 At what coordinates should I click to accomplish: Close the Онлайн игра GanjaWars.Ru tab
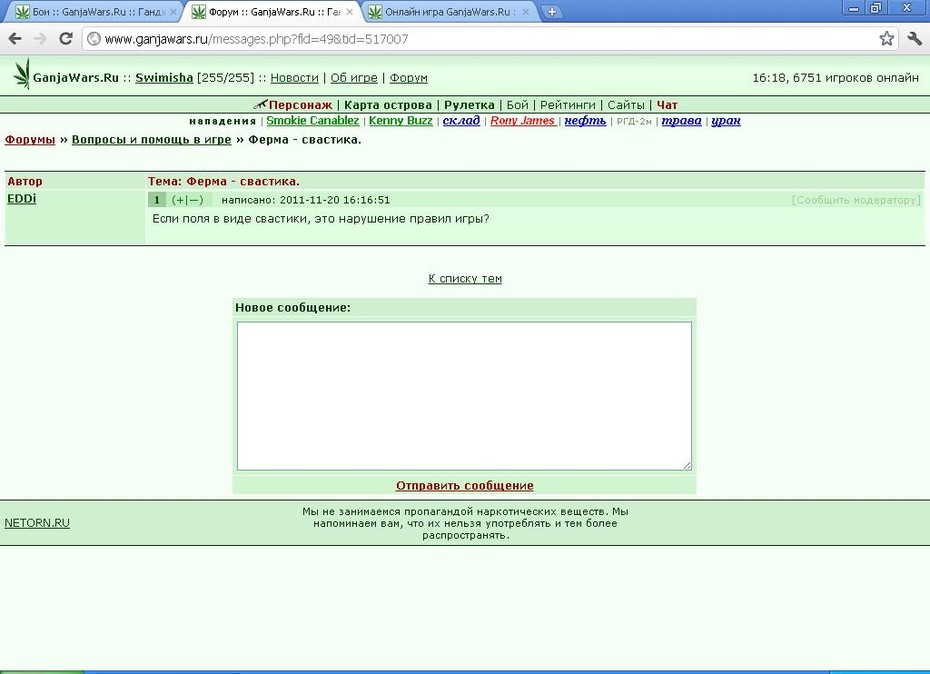525,12
